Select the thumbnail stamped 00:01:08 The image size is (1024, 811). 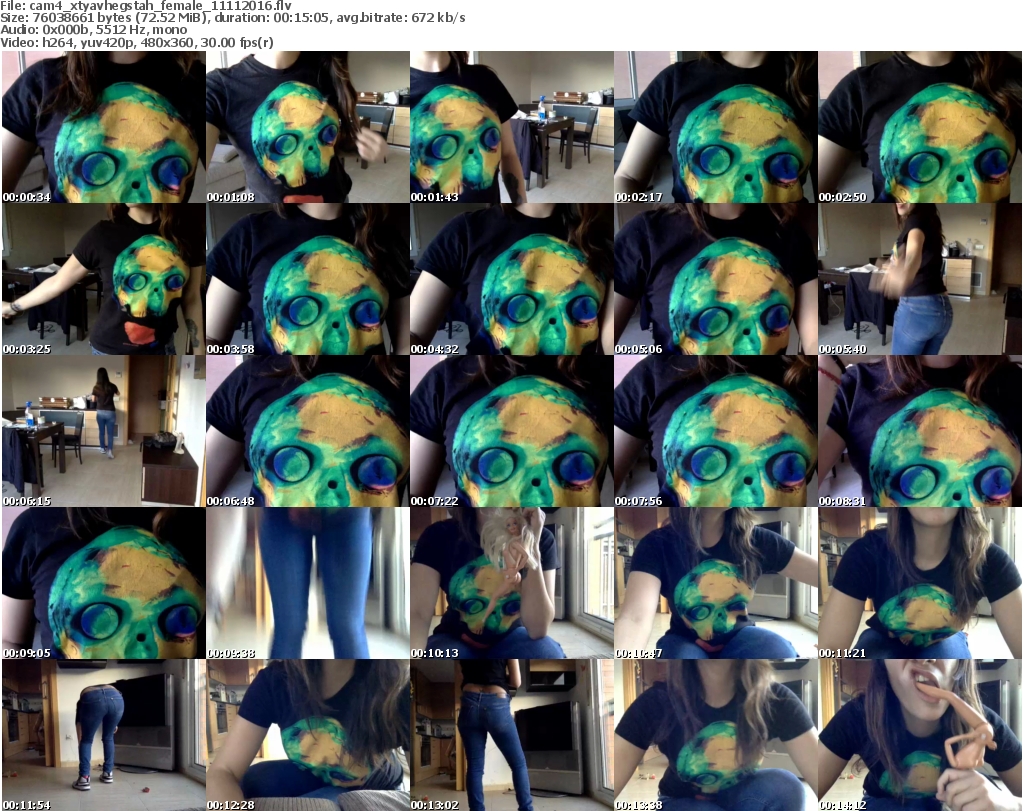click(308, 127)
